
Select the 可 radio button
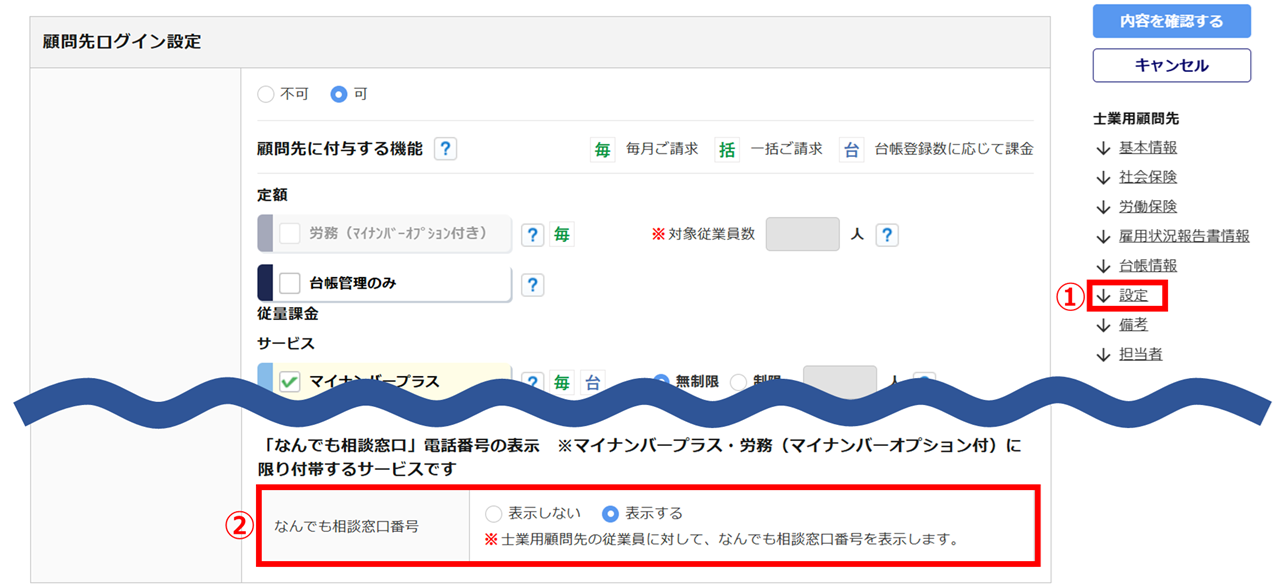pyautogui.click(x=338, y=94)
